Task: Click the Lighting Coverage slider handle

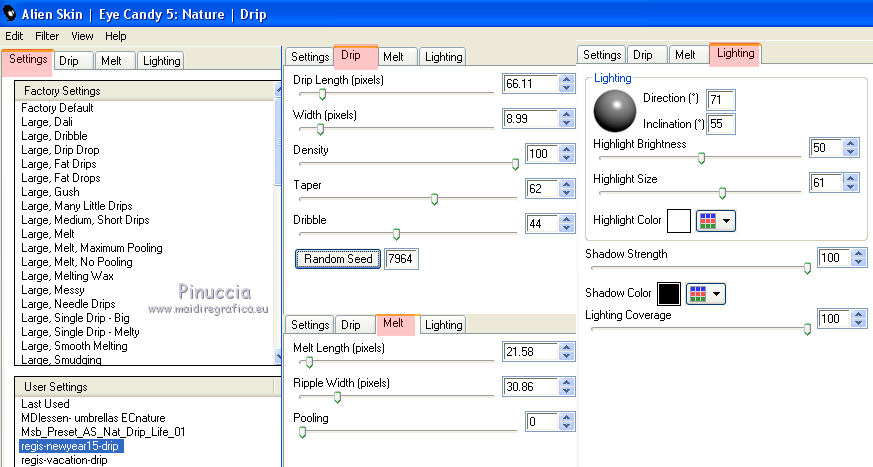Action: coord(807,330)
